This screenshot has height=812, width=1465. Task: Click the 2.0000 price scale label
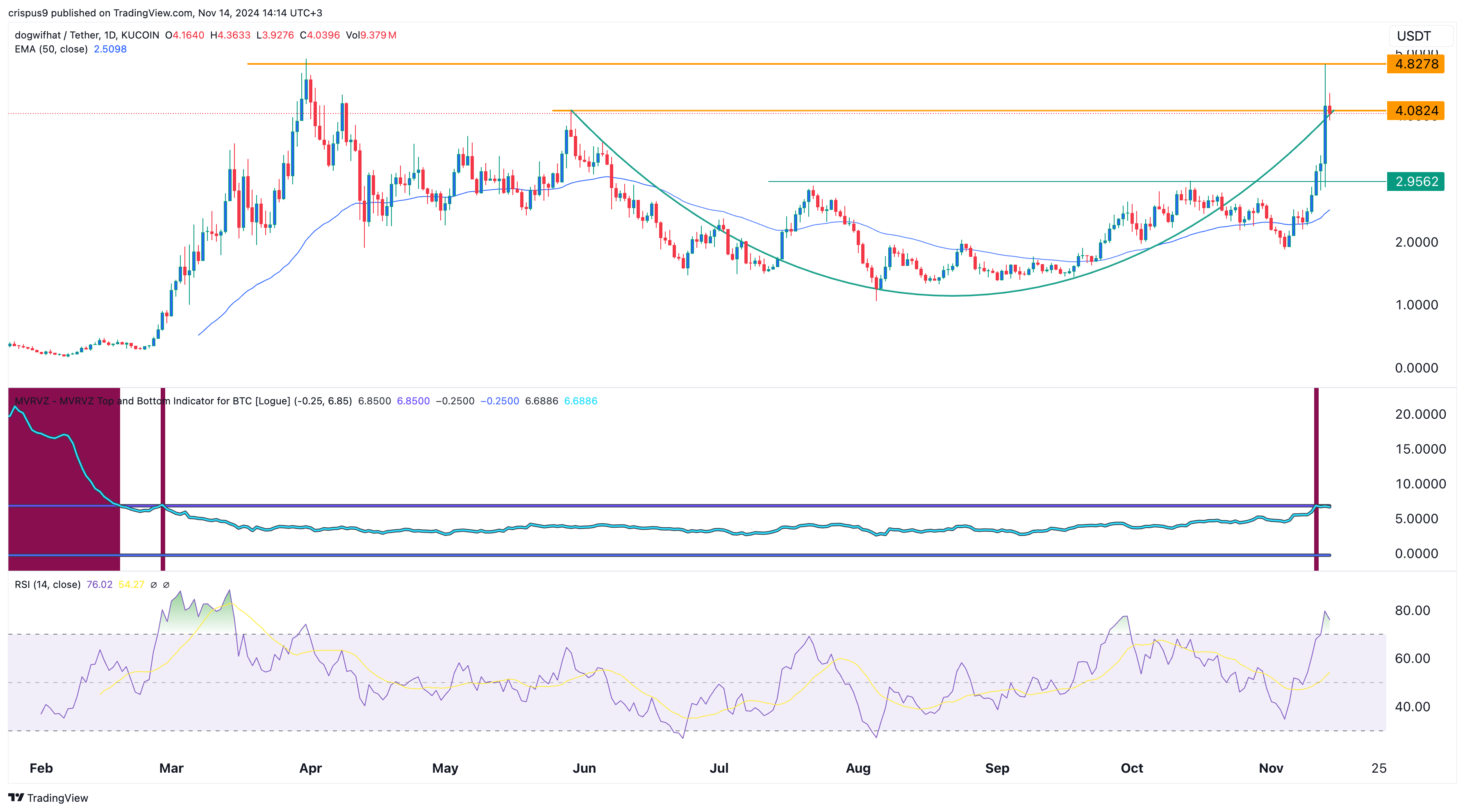point(1416,242)
